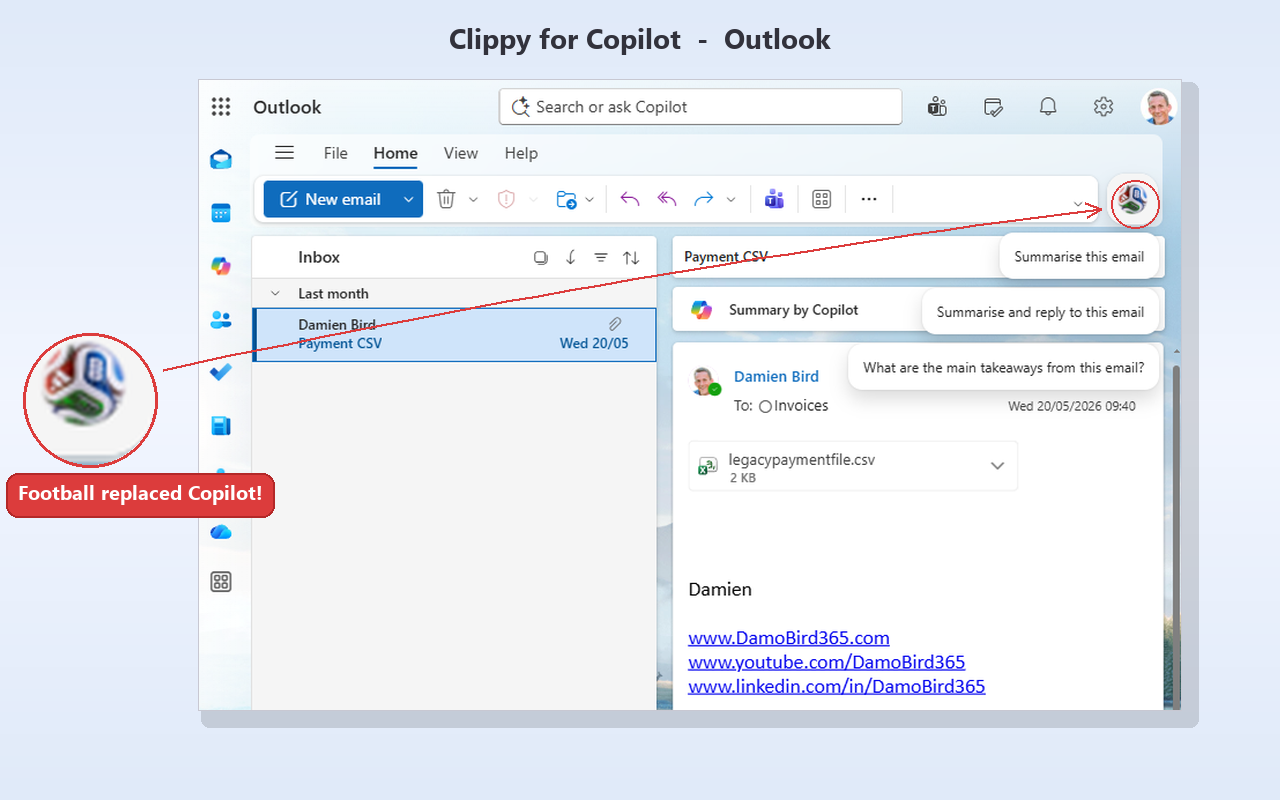1280x800 pixels.
Task: Click the Forward arrow in ribbon
Action: [704, 199]
